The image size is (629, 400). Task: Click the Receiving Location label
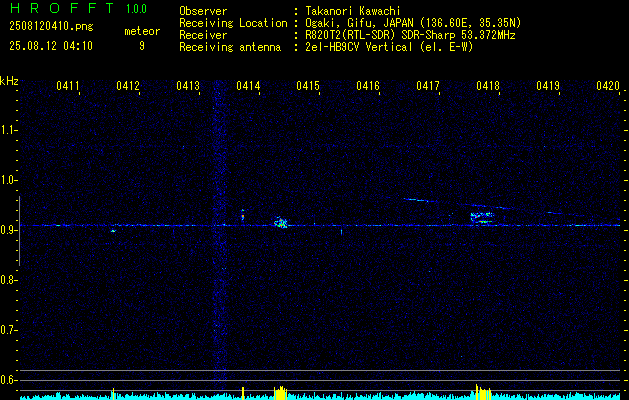click(x=233, y=23)
